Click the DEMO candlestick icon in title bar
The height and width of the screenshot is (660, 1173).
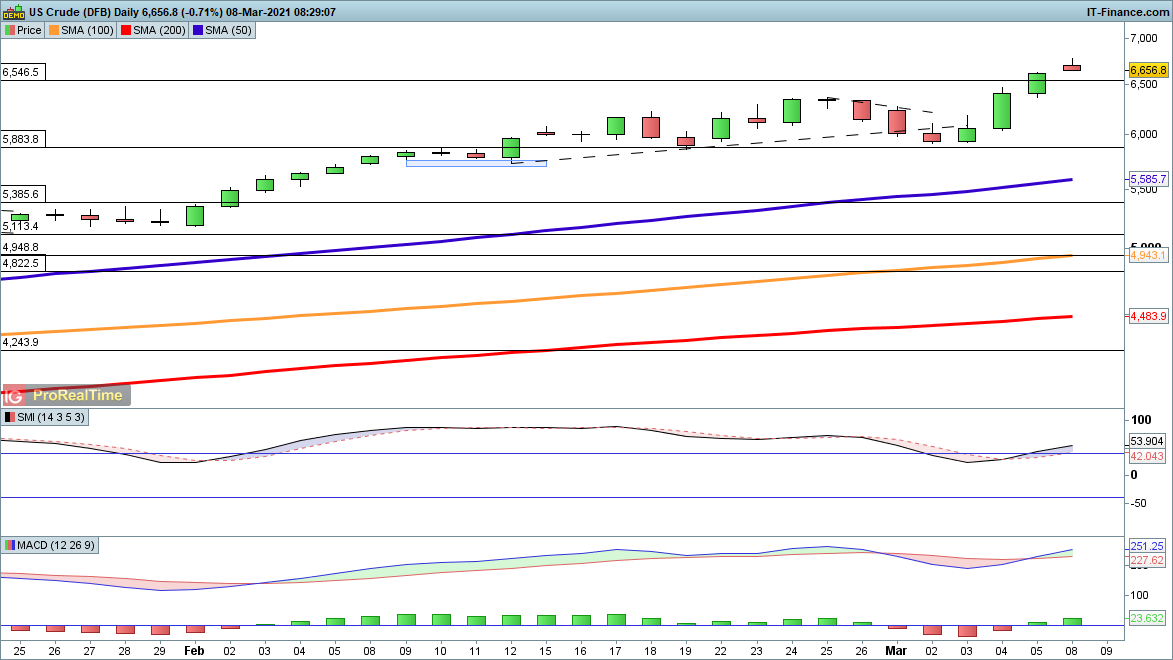13,12
